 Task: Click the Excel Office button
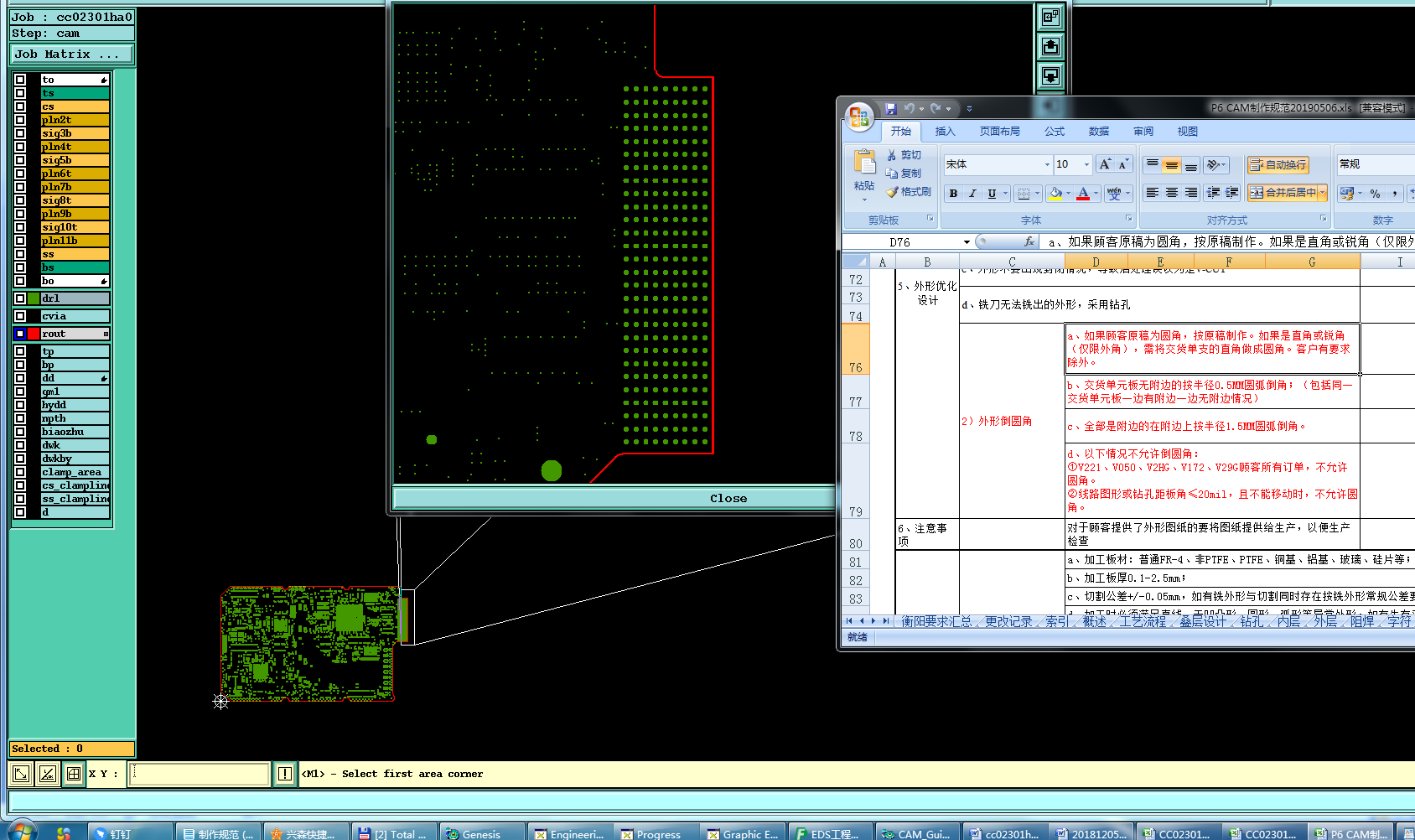(858, 117)
